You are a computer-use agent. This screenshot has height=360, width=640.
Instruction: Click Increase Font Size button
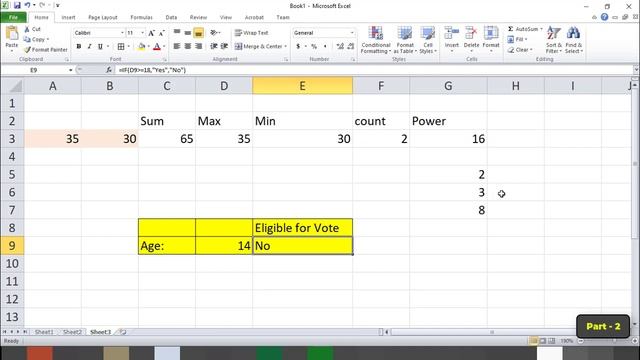(x=151, y=33)
